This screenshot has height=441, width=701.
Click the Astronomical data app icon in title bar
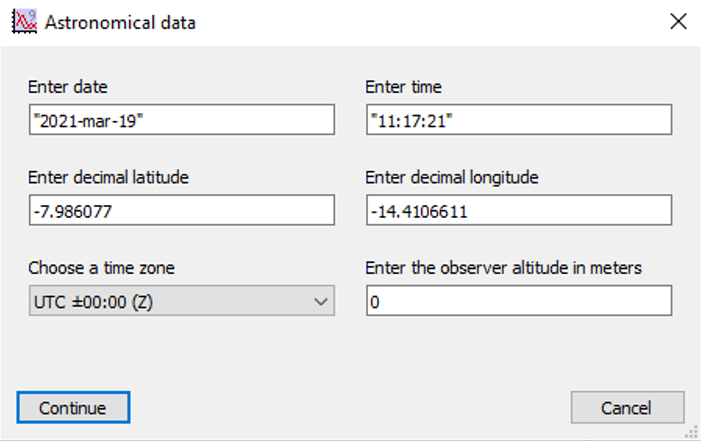click(x=24, y=21)
